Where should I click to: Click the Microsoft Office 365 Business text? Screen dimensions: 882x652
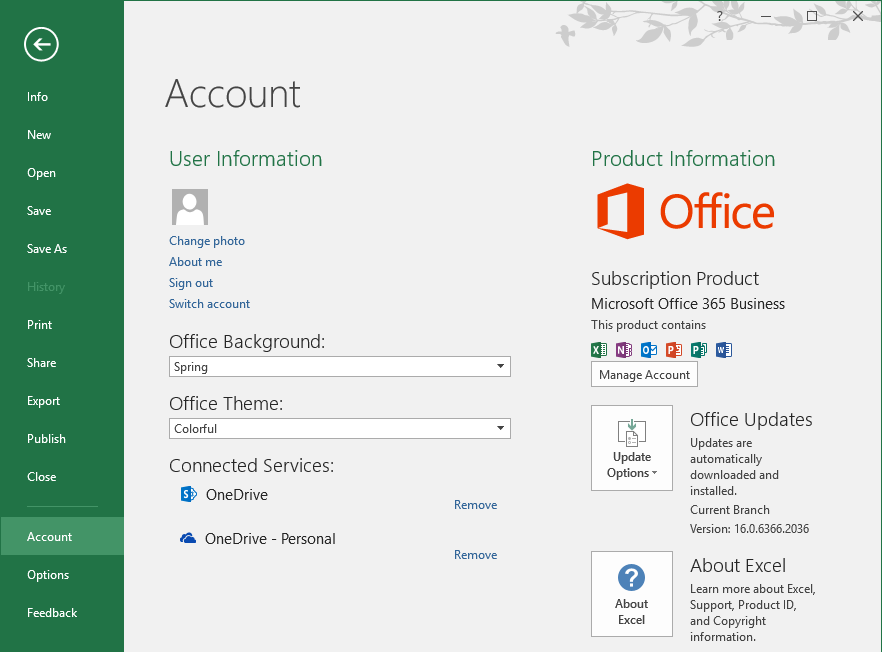688,304
